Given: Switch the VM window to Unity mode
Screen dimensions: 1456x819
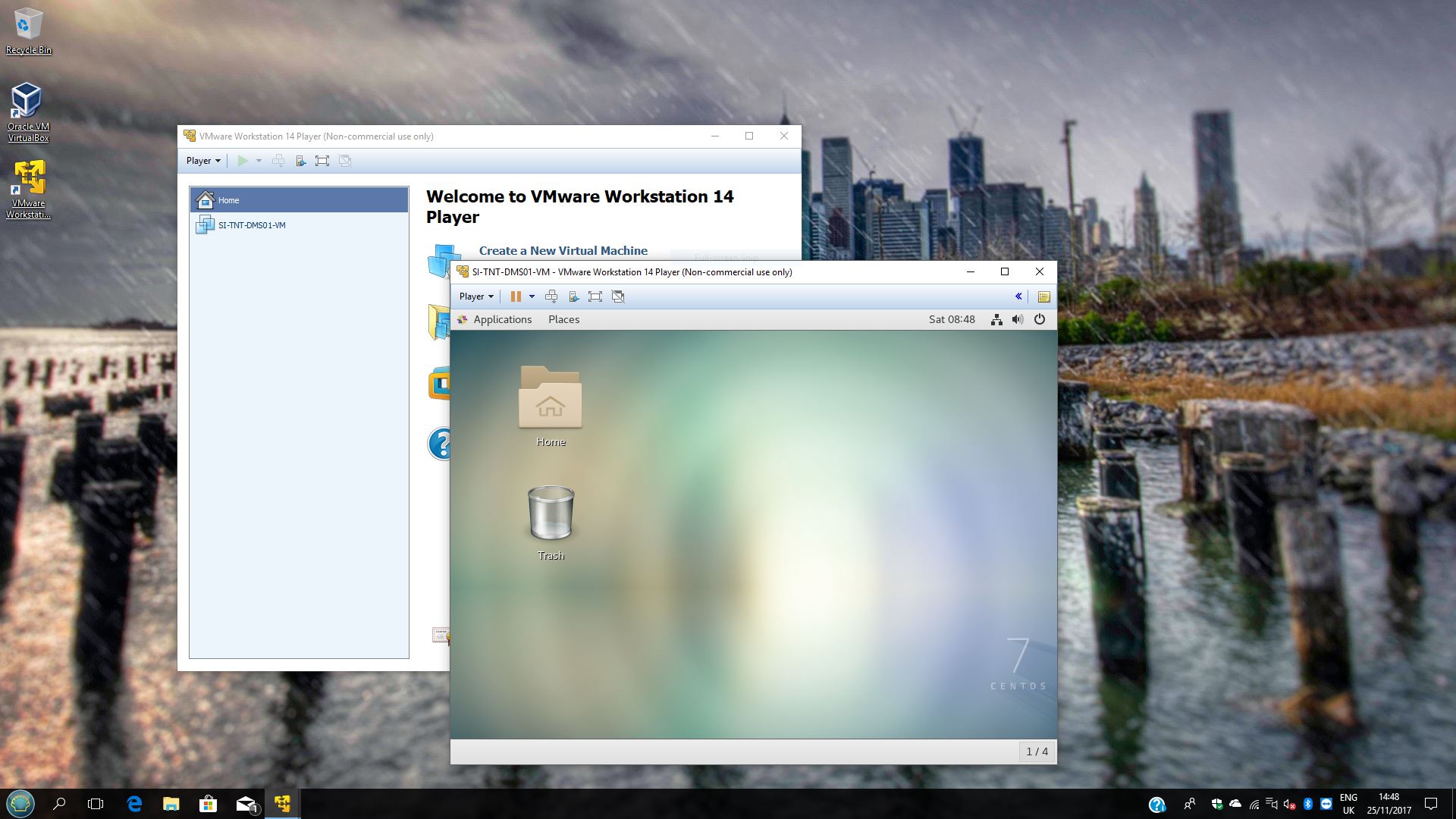Looking at the screenshot, I should coord(618,297).
